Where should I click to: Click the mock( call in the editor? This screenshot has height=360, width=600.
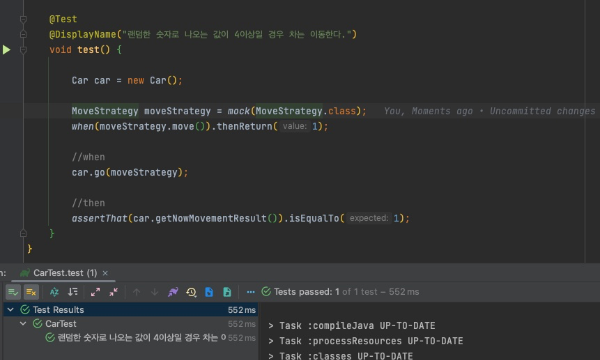point(240,111)
